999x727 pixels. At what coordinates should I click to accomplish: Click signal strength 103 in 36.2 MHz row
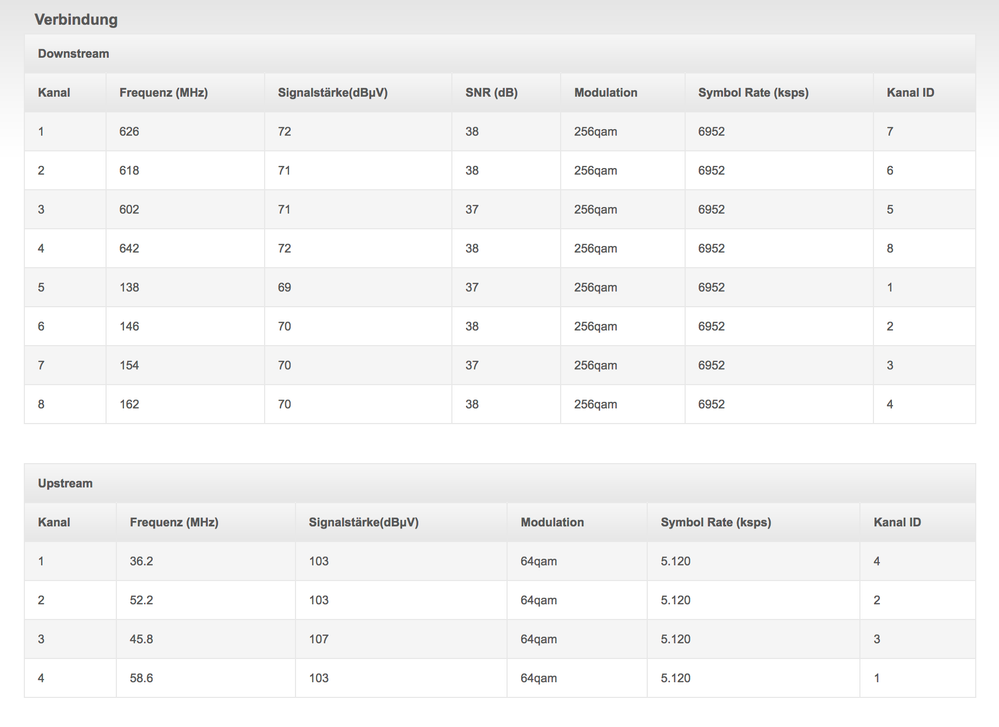coord(319,561)
